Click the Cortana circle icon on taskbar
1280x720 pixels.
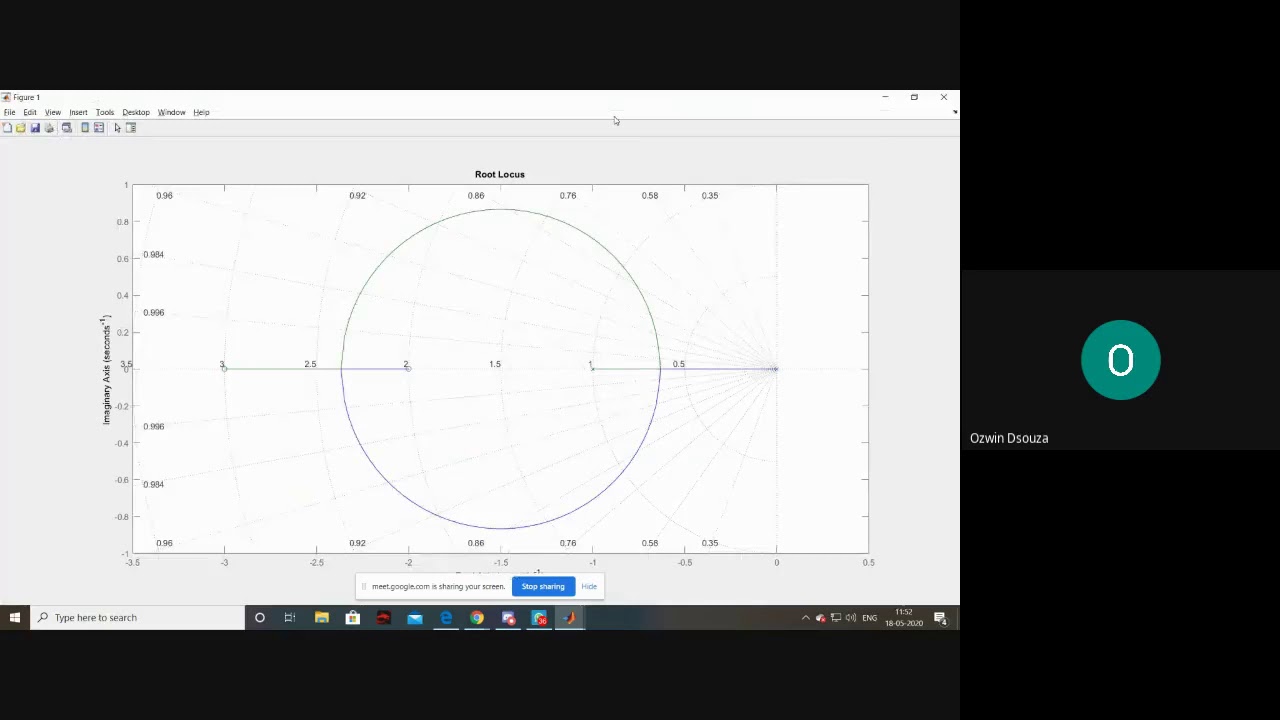(x=260, y=618)
